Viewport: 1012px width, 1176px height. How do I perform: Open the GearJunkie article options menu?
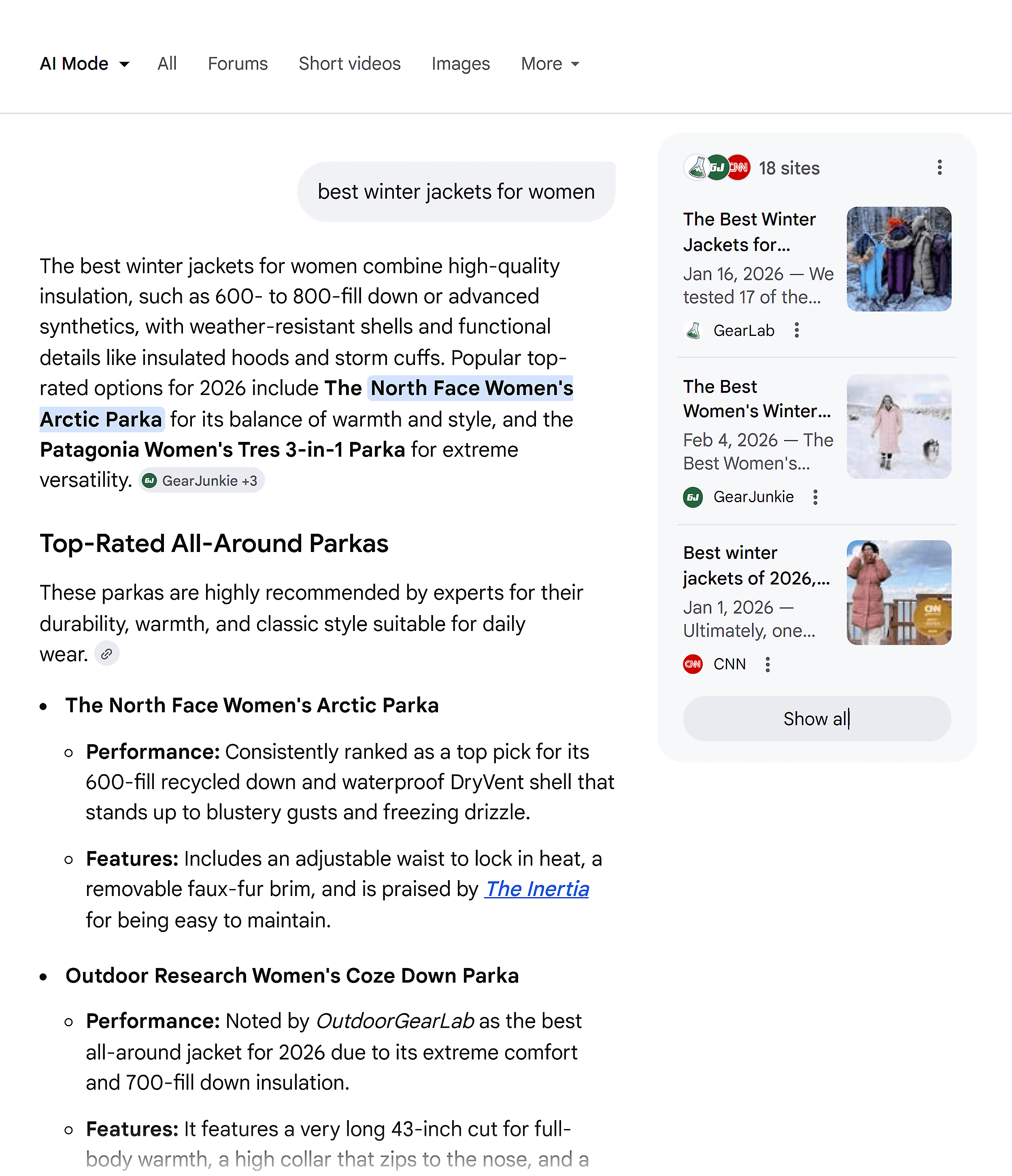click(816, 497)
